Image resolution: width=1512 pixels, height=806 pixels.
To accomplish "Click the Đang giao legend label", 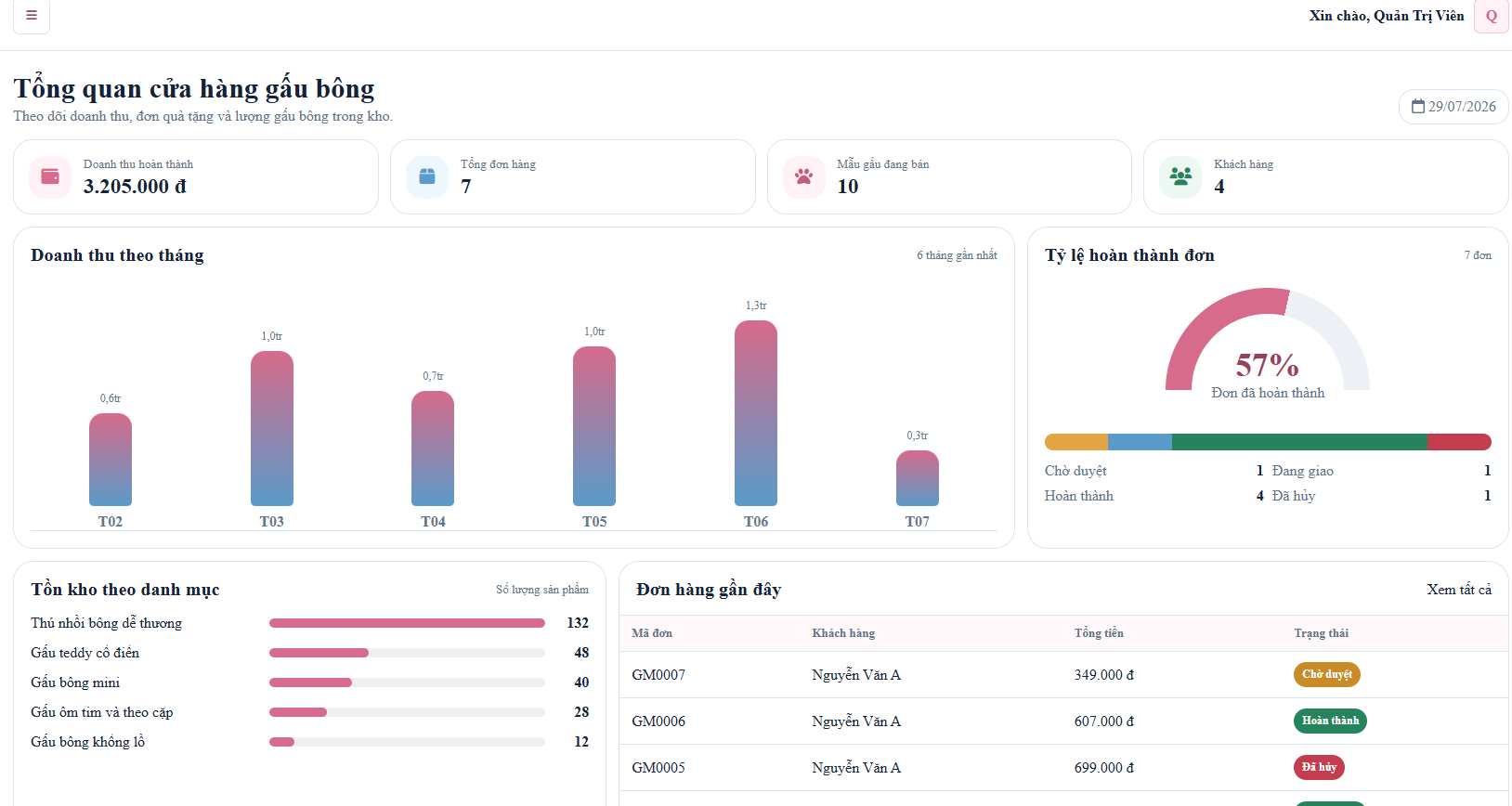I will coord(1303,471).
